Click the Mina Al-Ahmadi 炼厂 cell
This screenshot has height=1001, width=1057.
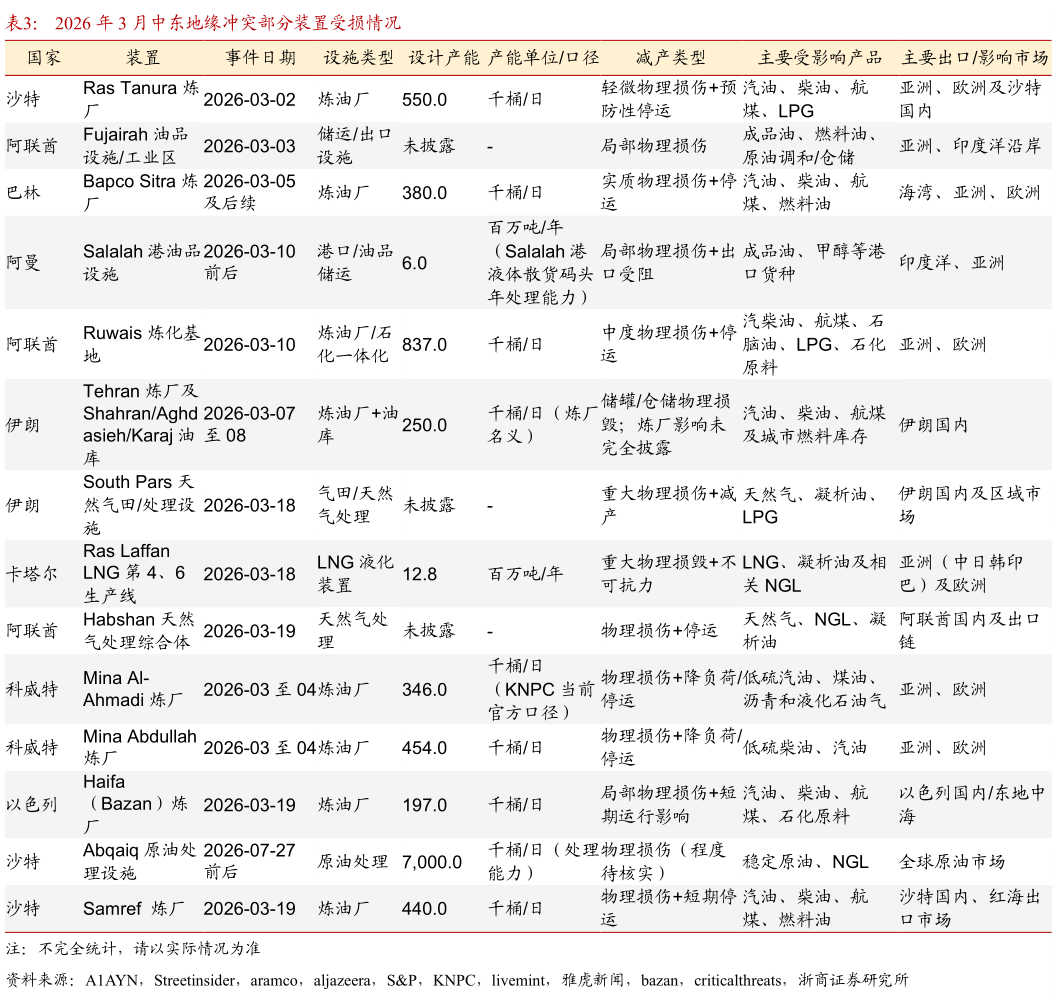(133, 689)
